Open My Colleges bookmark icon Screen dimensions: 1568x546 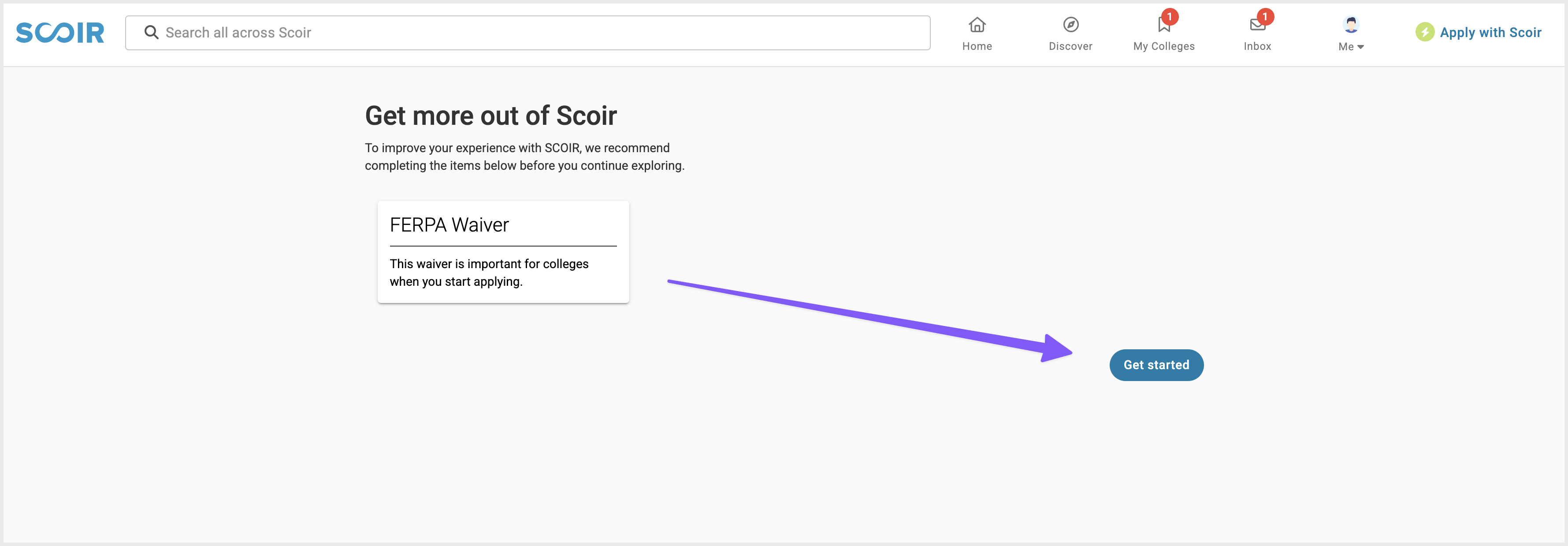(x=1164, y=25)
